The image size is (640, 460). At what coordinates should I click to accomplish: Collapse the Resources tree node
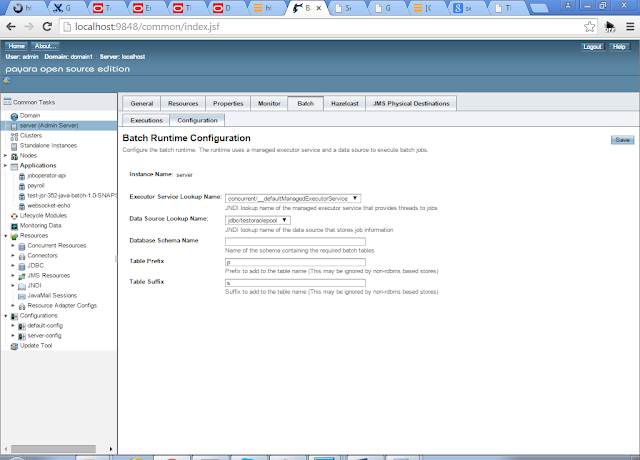(x=6, y=236)
